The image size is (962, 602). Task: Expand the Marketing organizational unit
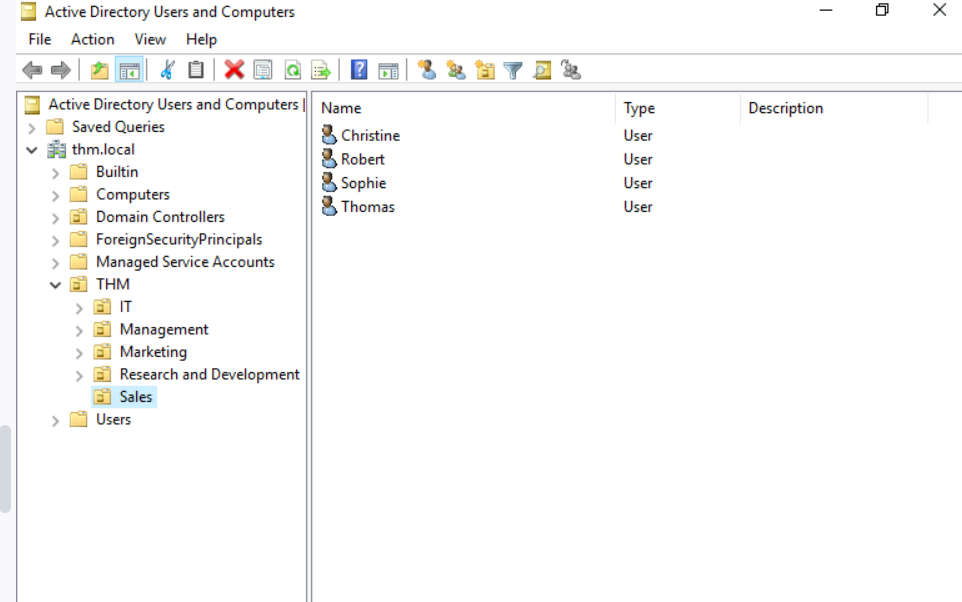point(79,353)
